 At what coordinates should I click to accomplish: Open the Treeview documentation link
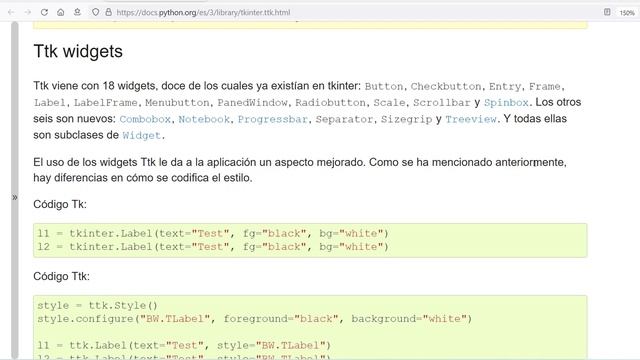[471, 119]
